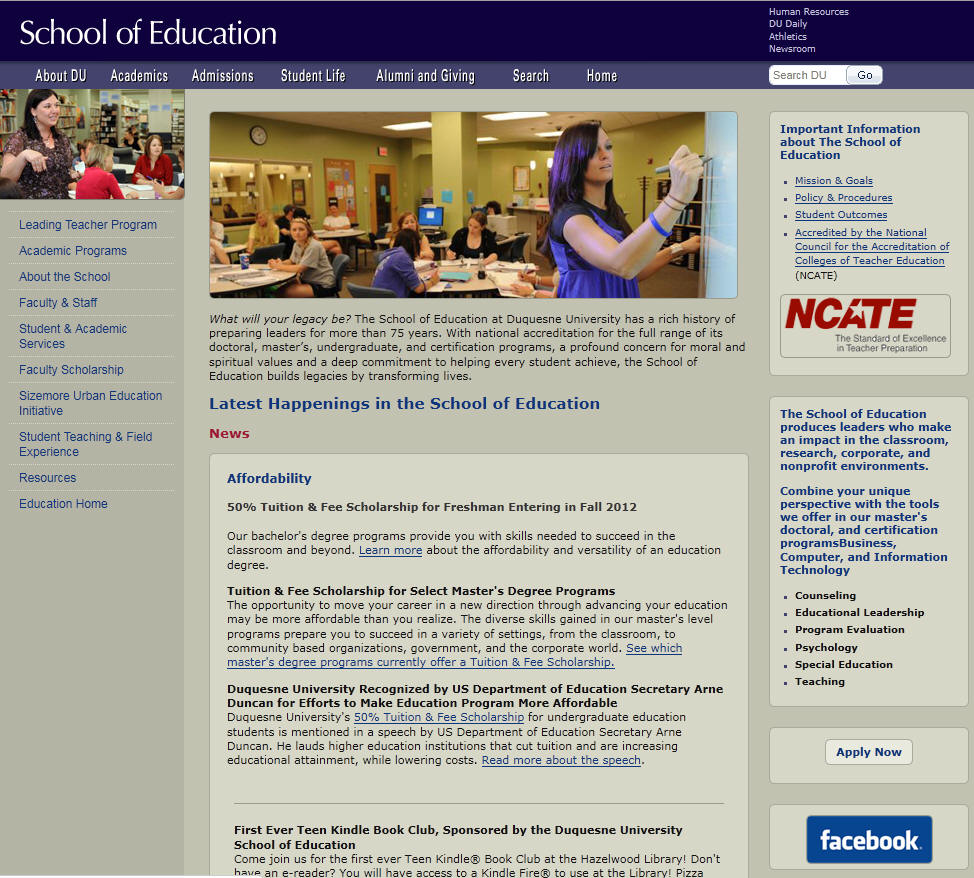Visit the Student Outcomes link

841,214
